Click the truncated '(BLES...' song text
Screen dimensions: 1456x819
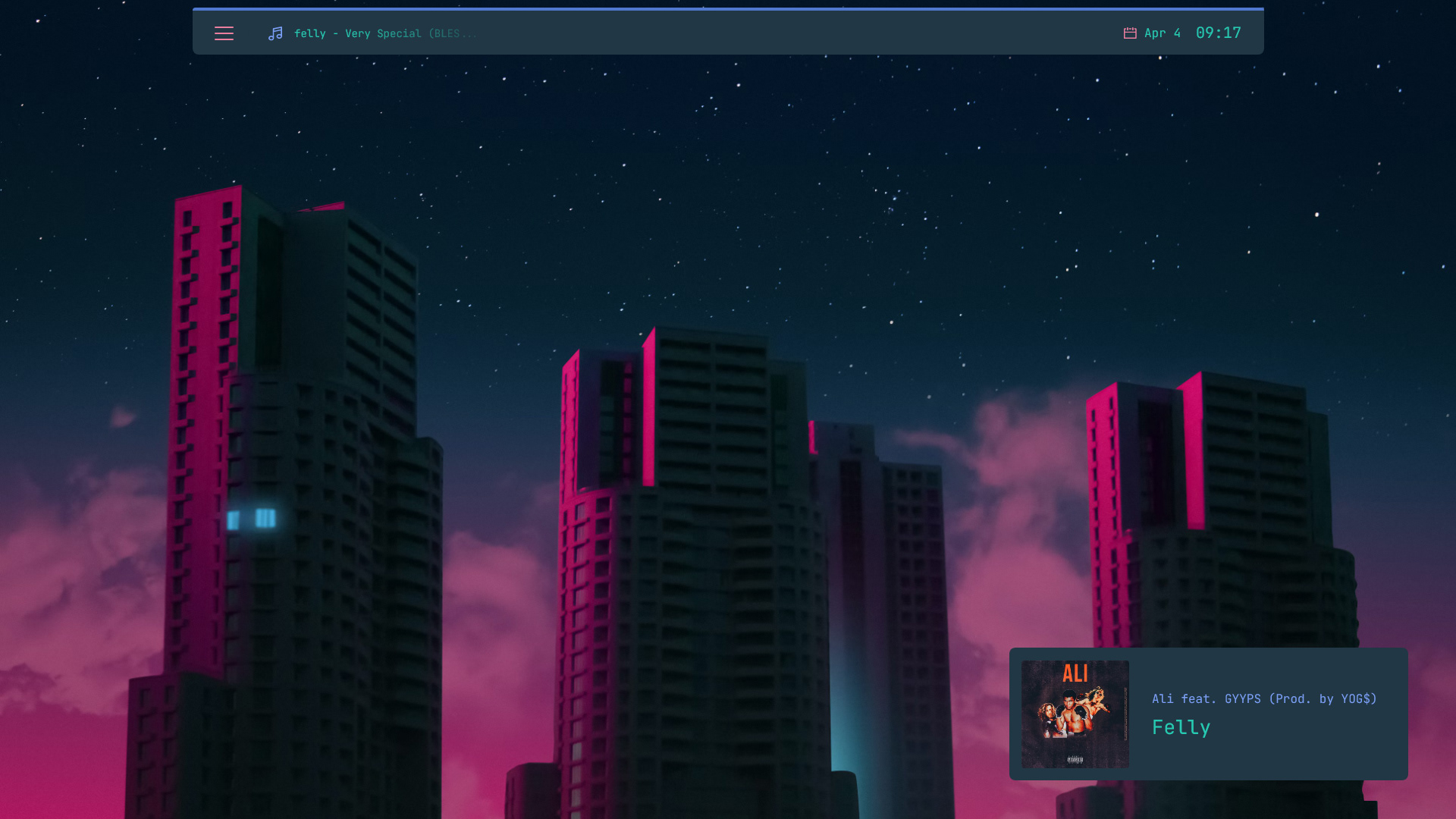(453, 33)
